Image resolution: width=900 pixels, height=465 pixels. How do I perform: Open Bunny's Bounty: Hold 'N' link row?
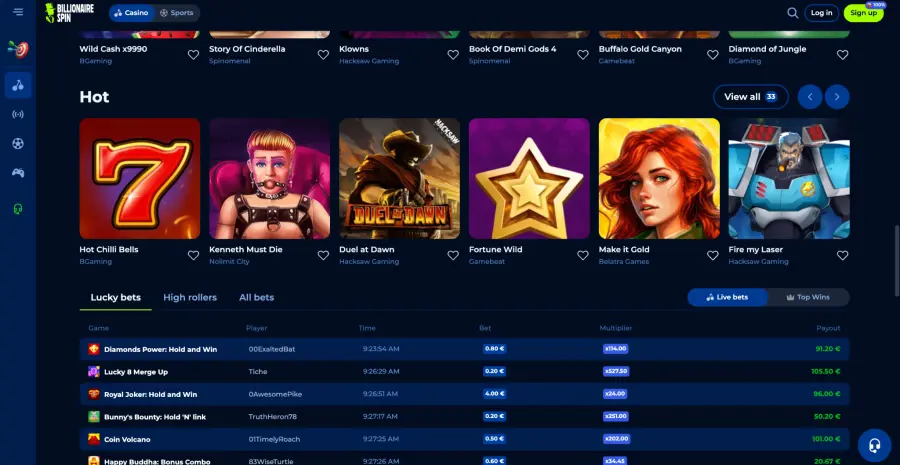click(464, 416)
